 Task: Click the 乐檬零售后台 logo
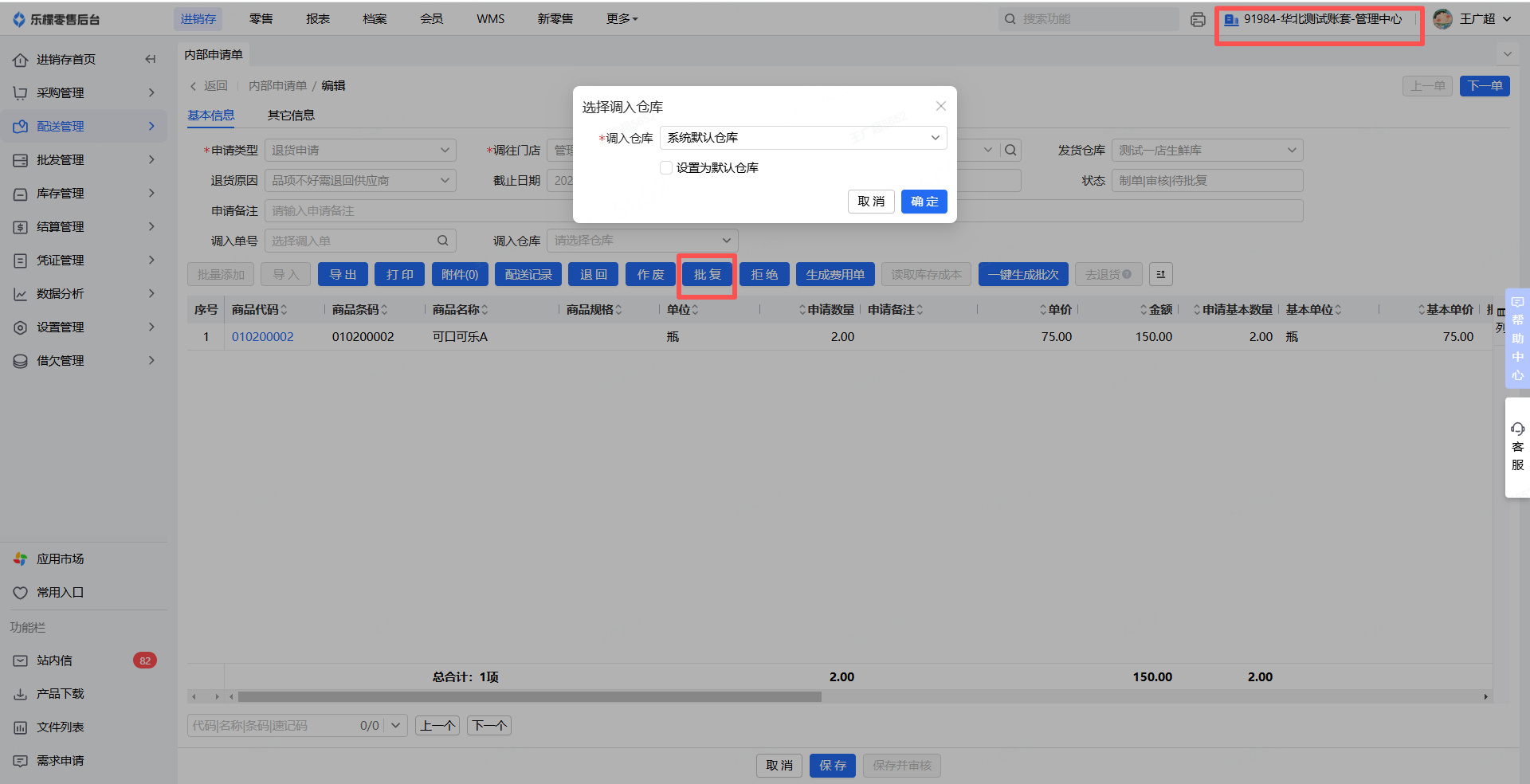(x=57, y=19)
